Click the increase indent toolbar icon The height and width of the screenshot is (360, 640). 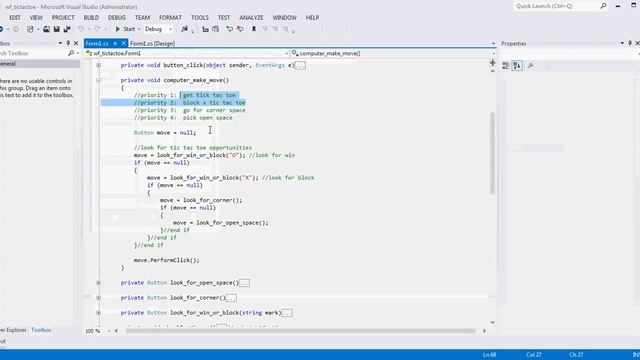(x=216, y=29)
